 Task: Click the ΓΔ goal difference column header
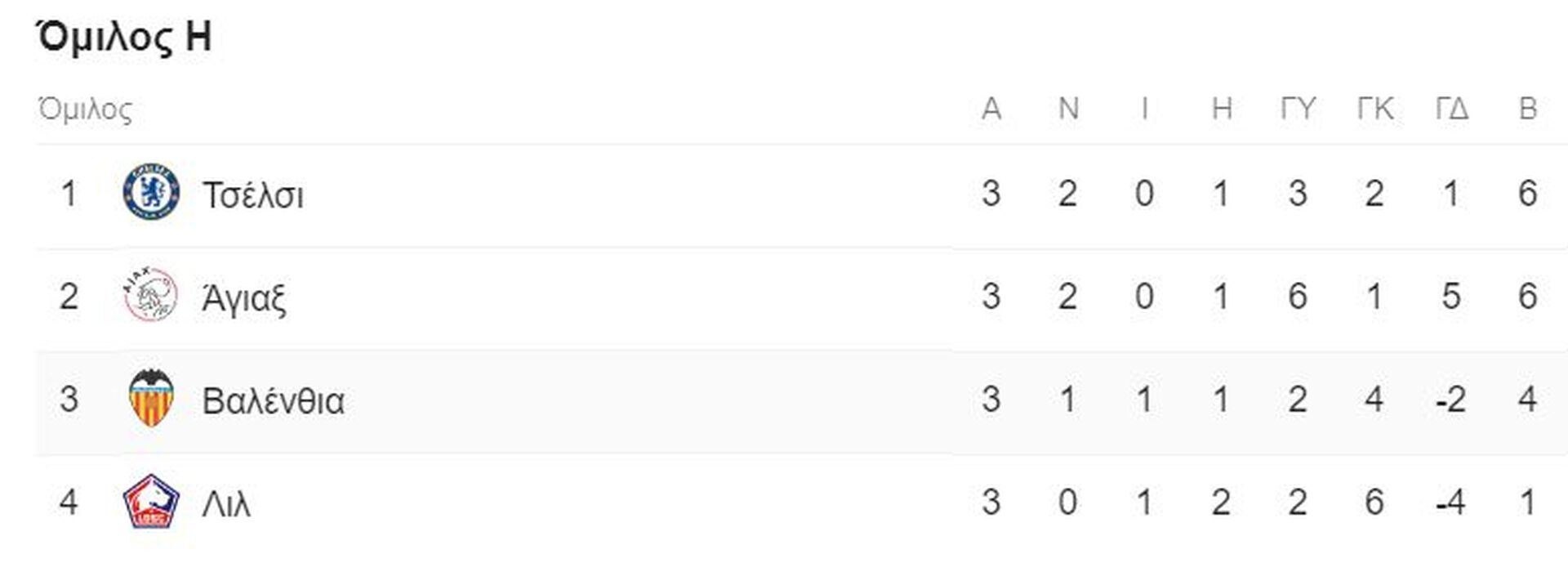click(1452, 108)
